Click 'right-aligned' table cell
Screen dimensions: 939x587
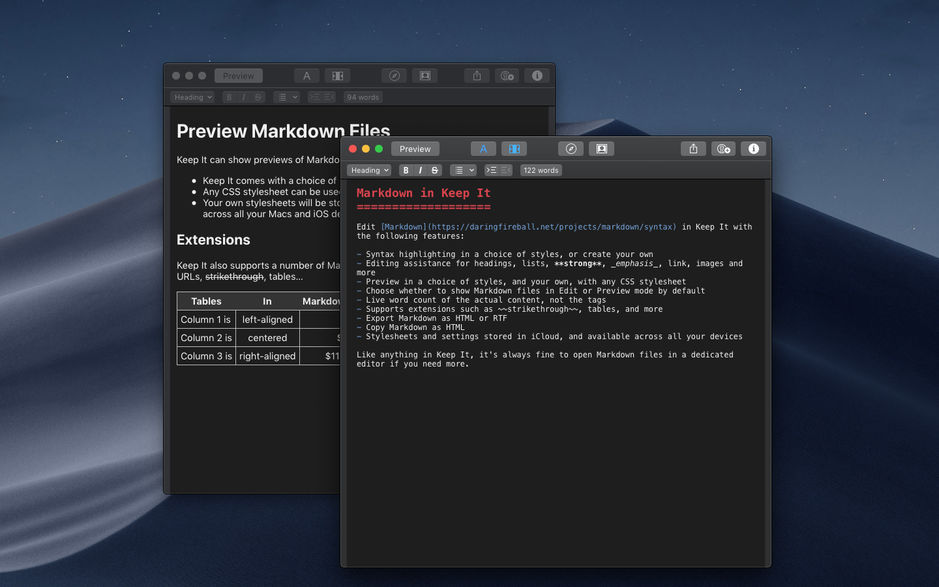[267, 356]
